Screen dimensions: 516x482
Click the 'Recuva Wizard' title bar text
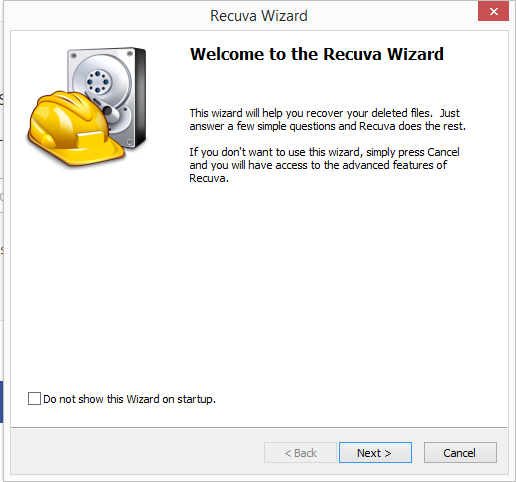pyautogui.click(x=259, y=16)
